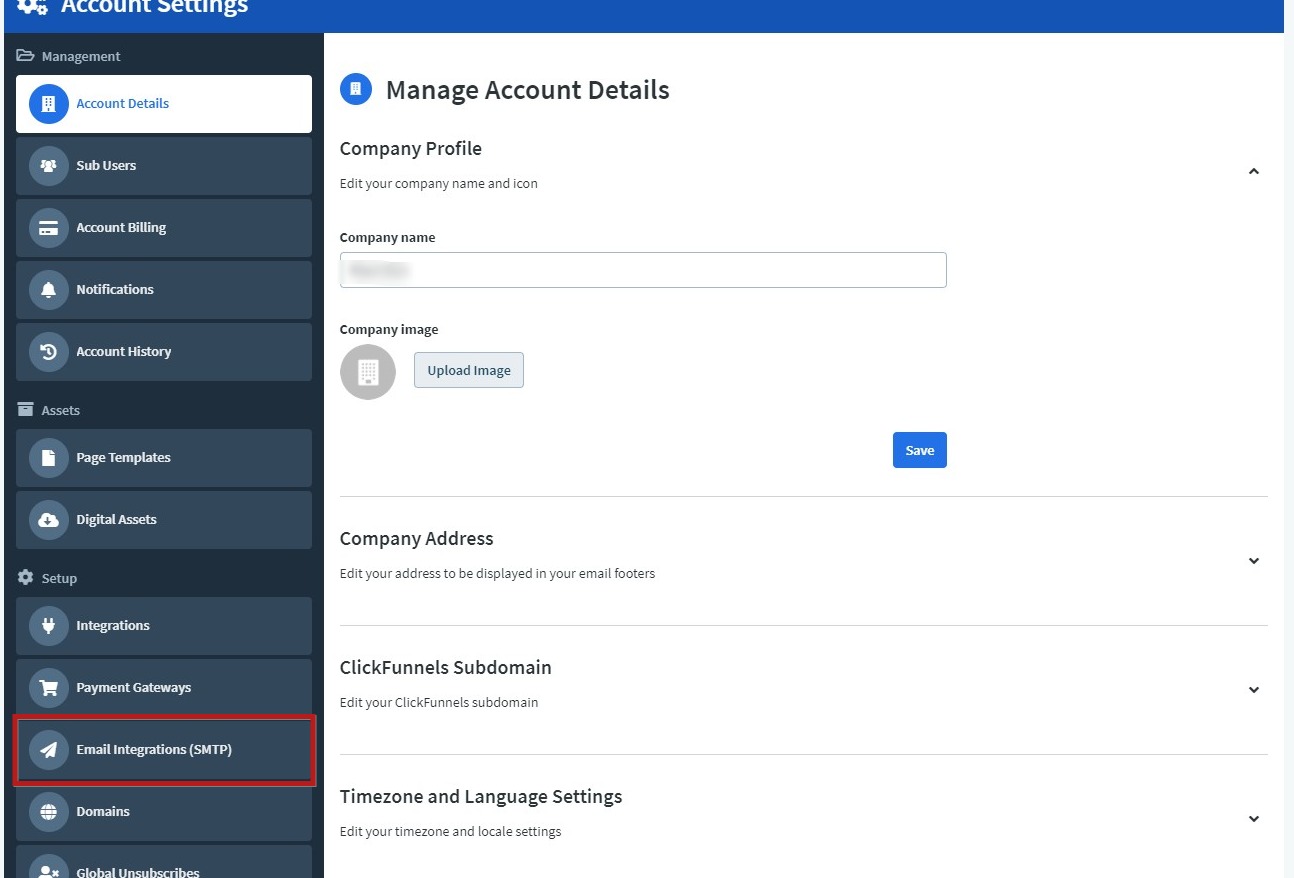Click the Account History clock icon
This screenshot has width=1294, height=878.
pyautogui.click(x=48, y=352)
